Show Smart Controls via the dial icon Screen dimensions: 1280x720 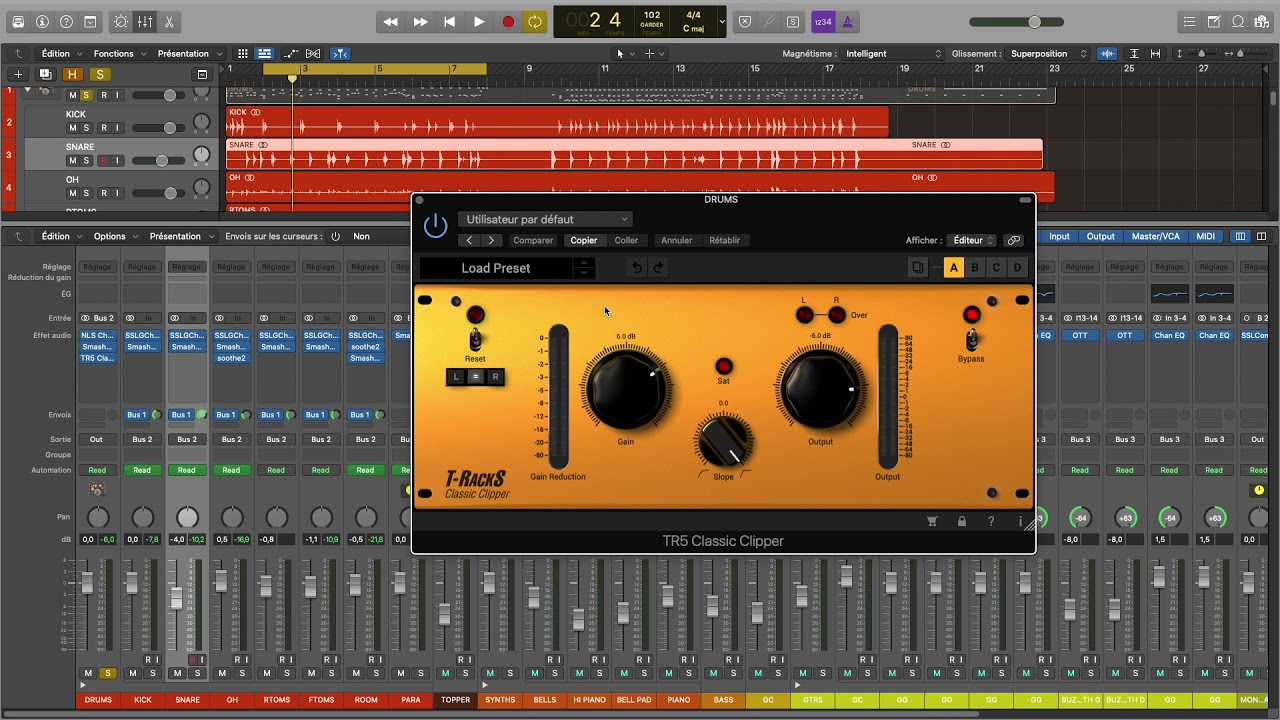pyautogui.click(x=121, y=22)
